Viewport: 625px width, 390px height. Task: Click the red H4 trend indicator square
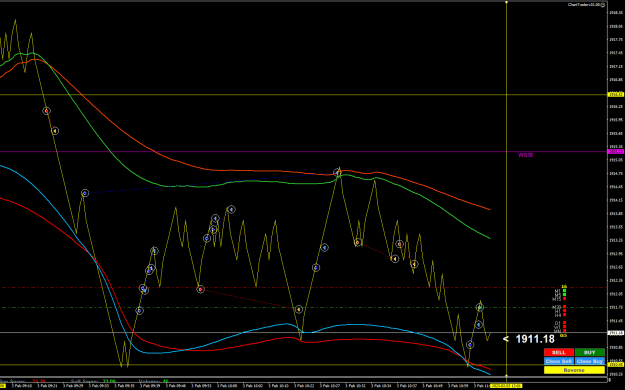tap(564, 315)
